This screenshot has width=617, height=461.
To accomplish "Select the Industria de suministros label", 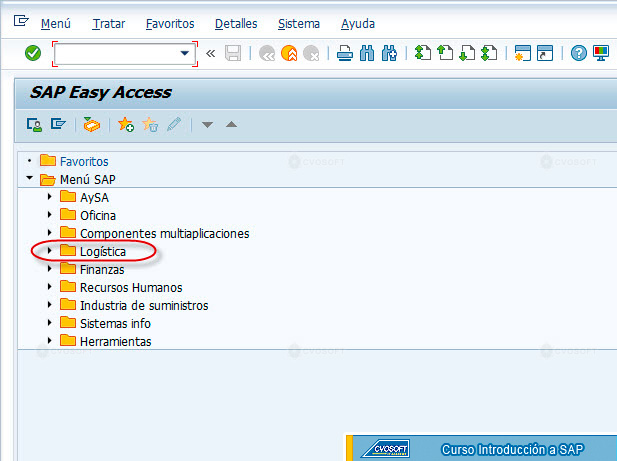I will (x=144, y=306).
